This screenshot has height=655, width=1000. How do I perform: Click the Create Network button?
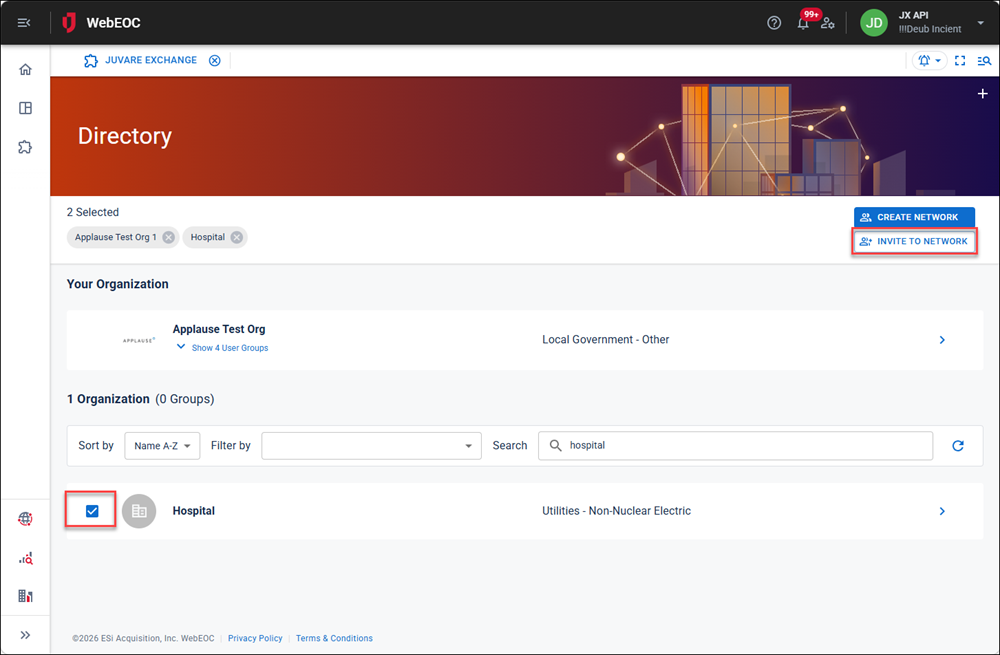[x=914, y=217]
